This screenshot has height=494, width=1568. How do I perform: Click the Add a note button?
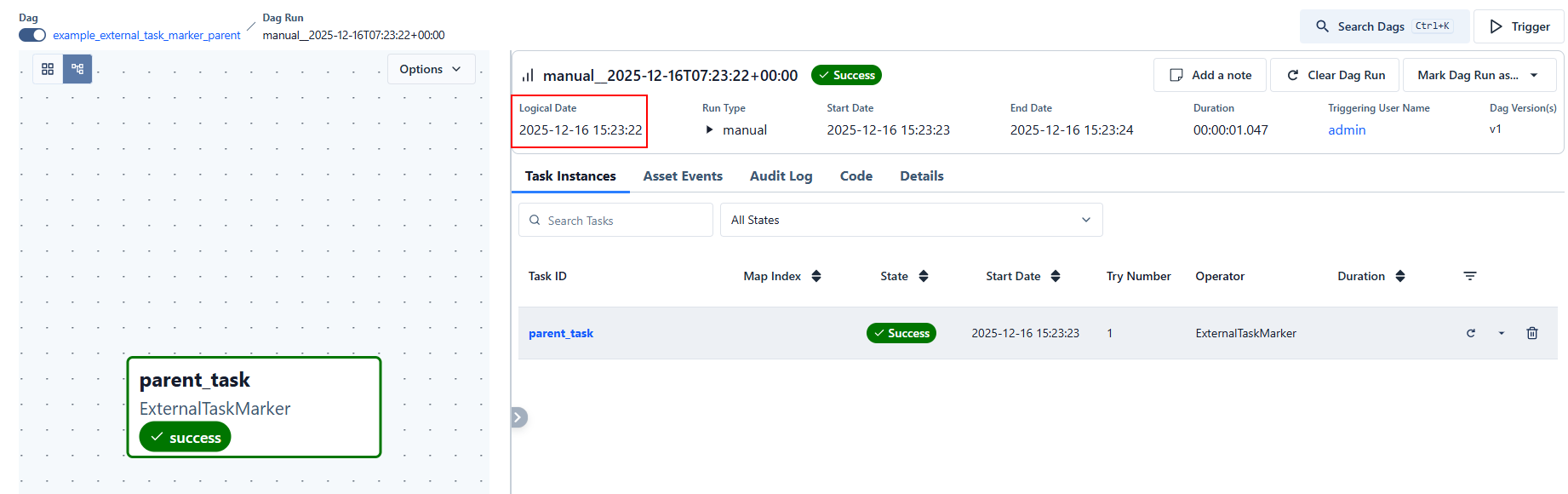pyautogui.click(x=1210, y=75)
